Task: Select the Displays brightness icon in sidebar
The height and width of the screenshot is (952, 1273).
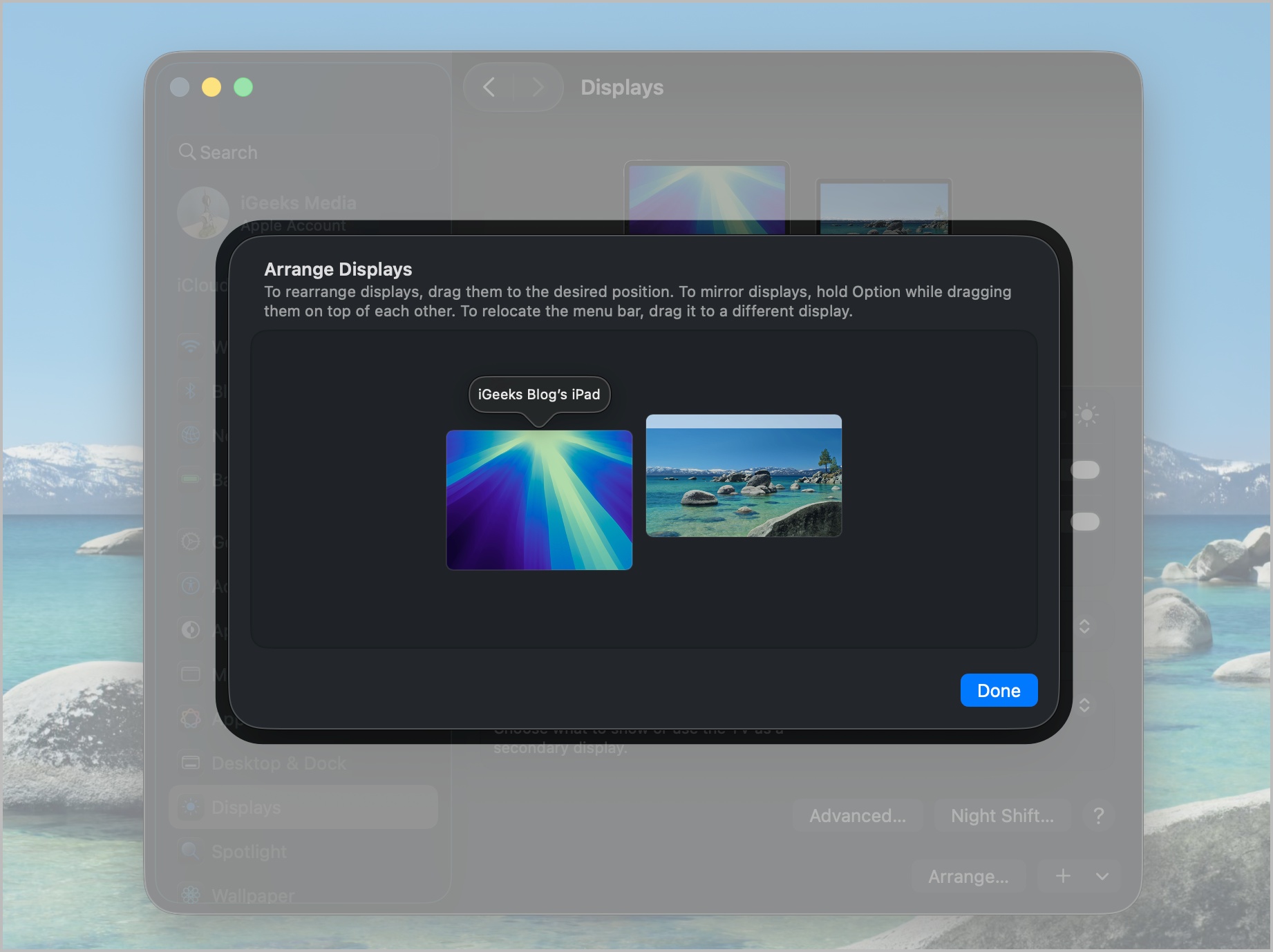Action: tap(191, 807)
